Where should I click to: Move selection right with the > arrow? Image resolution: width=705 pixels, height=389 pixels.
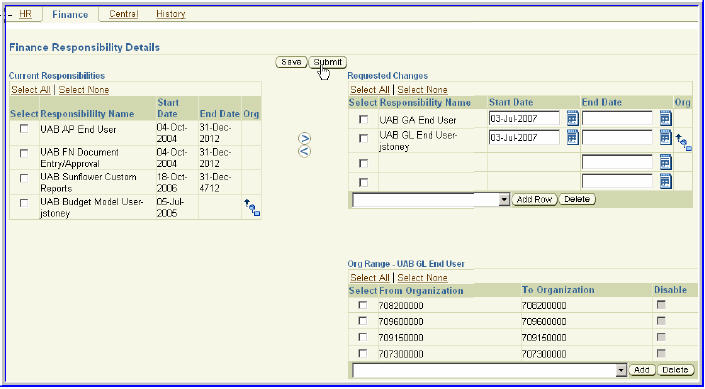point(305,138)
